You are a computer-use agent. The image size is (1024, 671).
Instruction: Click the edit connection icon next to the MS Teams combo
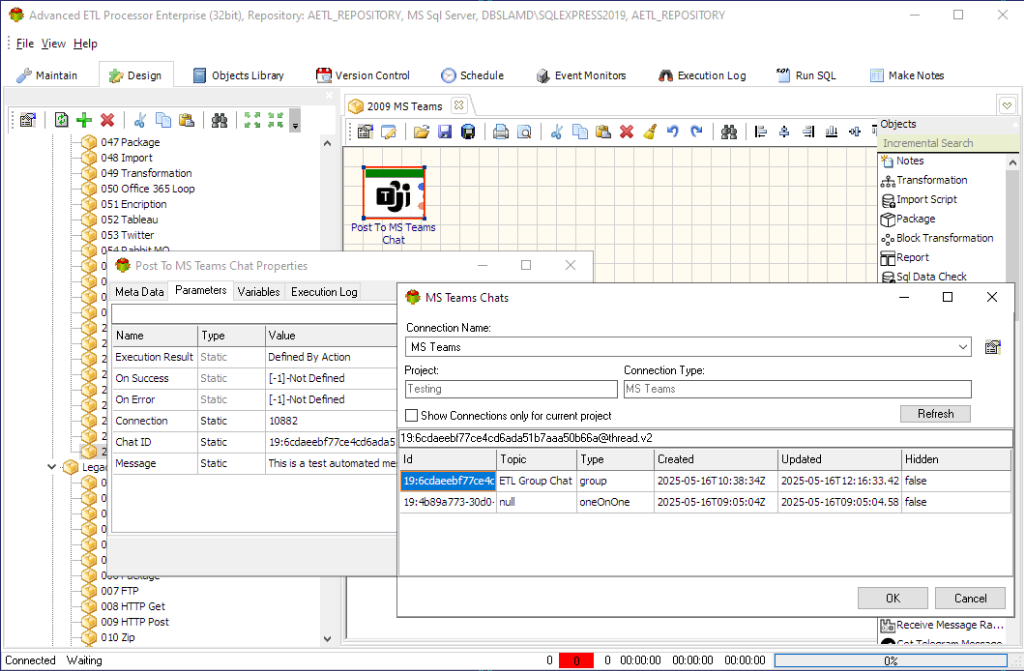[x=993, y=347]
